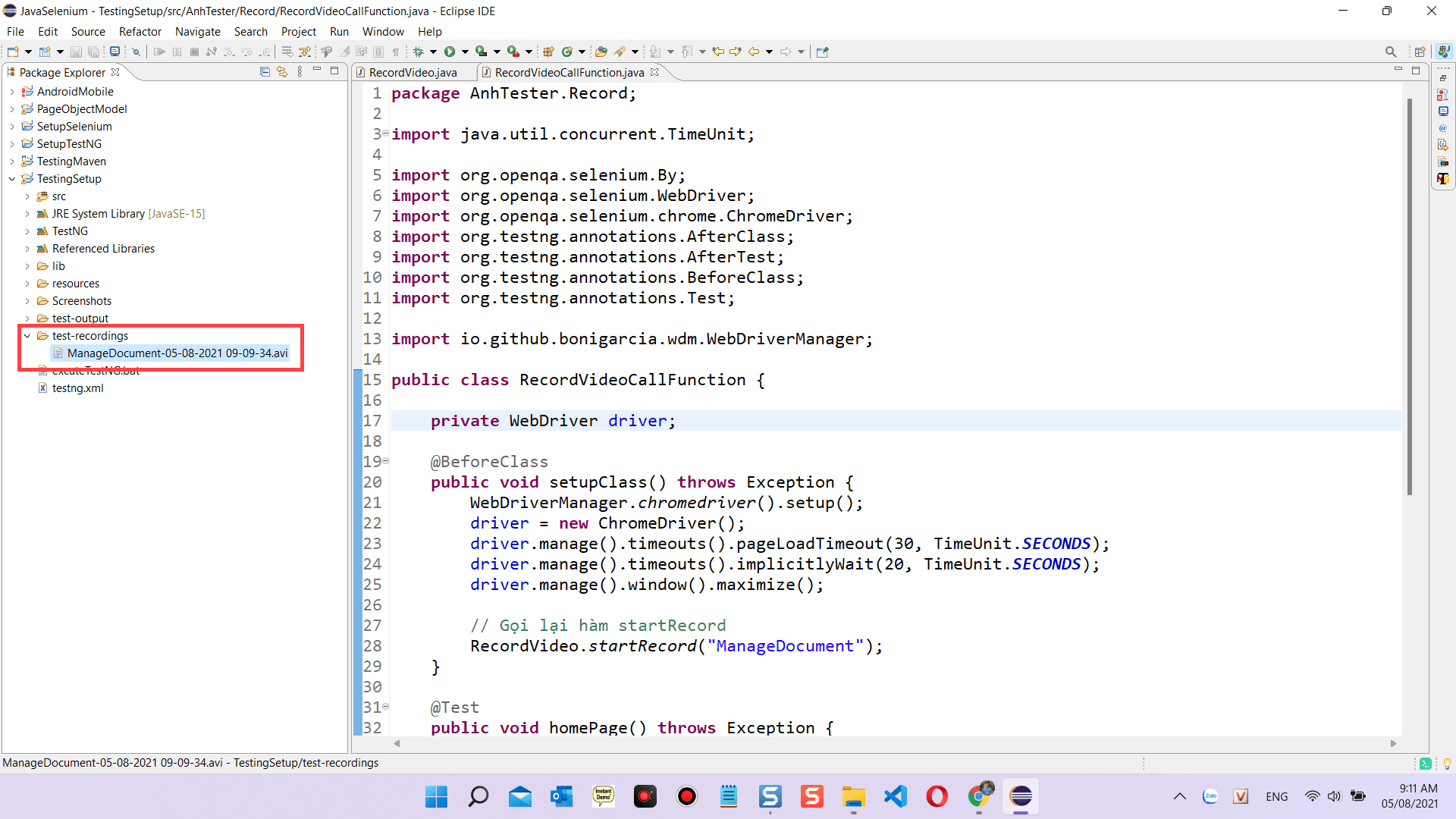Click the Step Into icon
1456x819 pixels.
[x=229, y=52]
